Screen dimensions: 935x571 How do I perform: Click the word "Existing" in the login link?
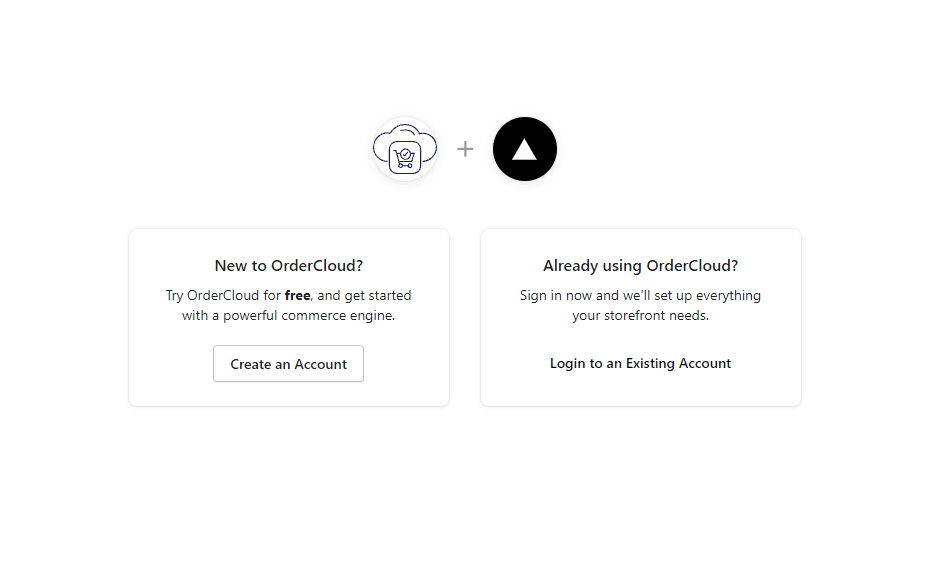[x=650, y=364]
